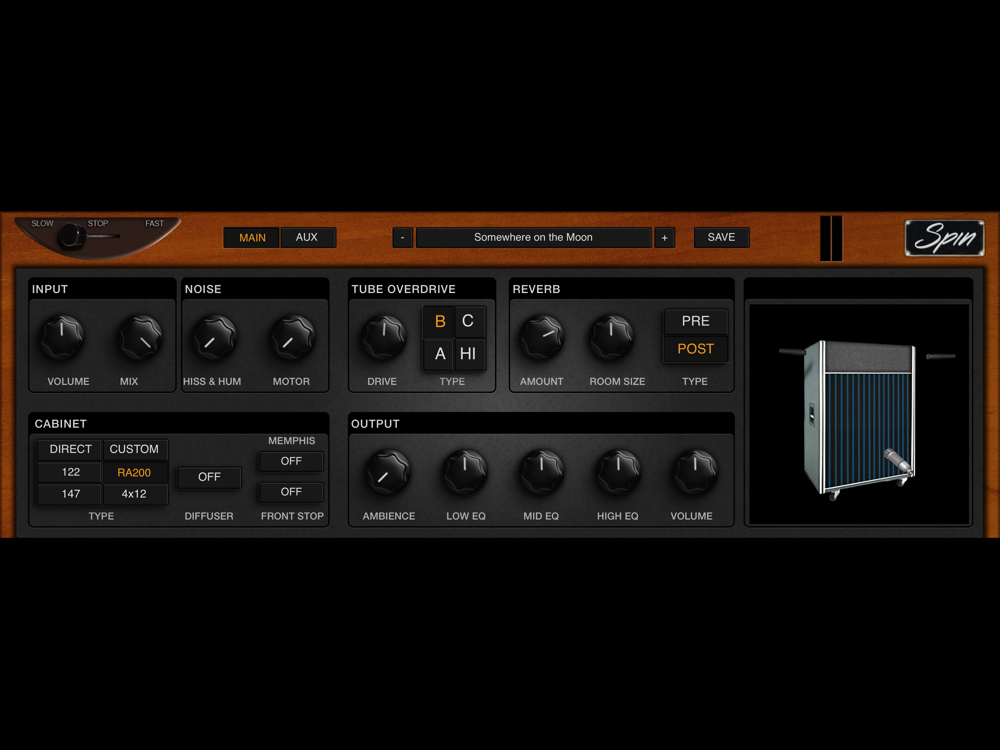1000x750 pixels.
Task: Click the Input MIX knob
Action: [140, 337]
